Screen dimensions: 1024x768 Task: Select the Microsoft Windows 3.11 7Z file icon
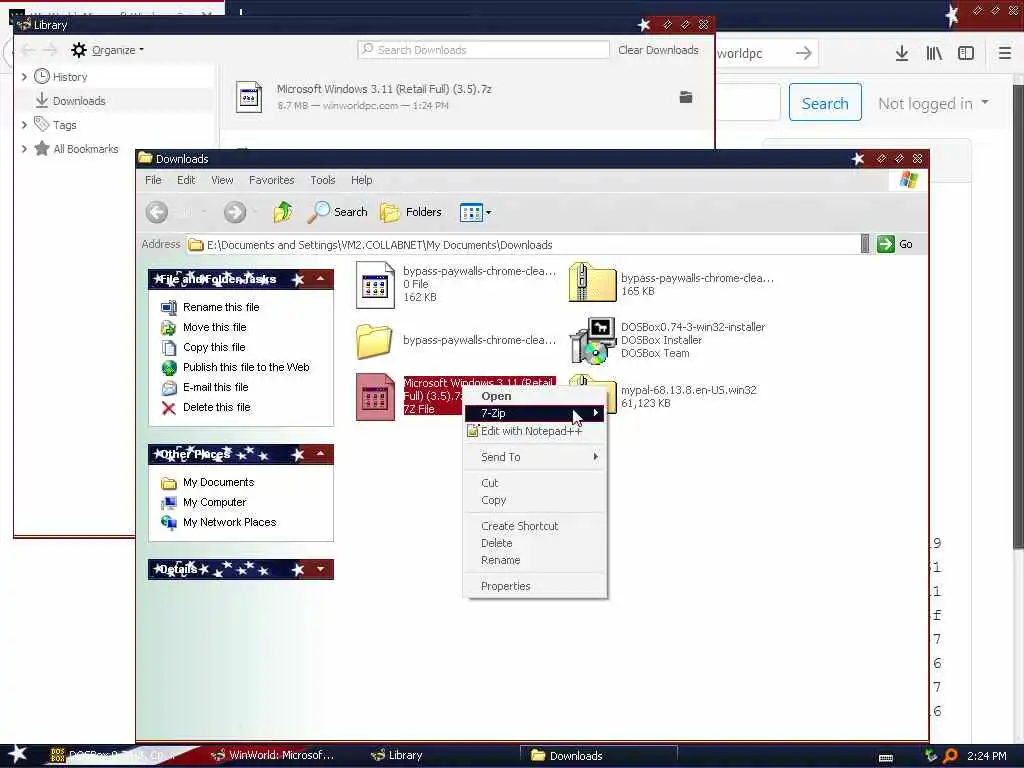375,397
